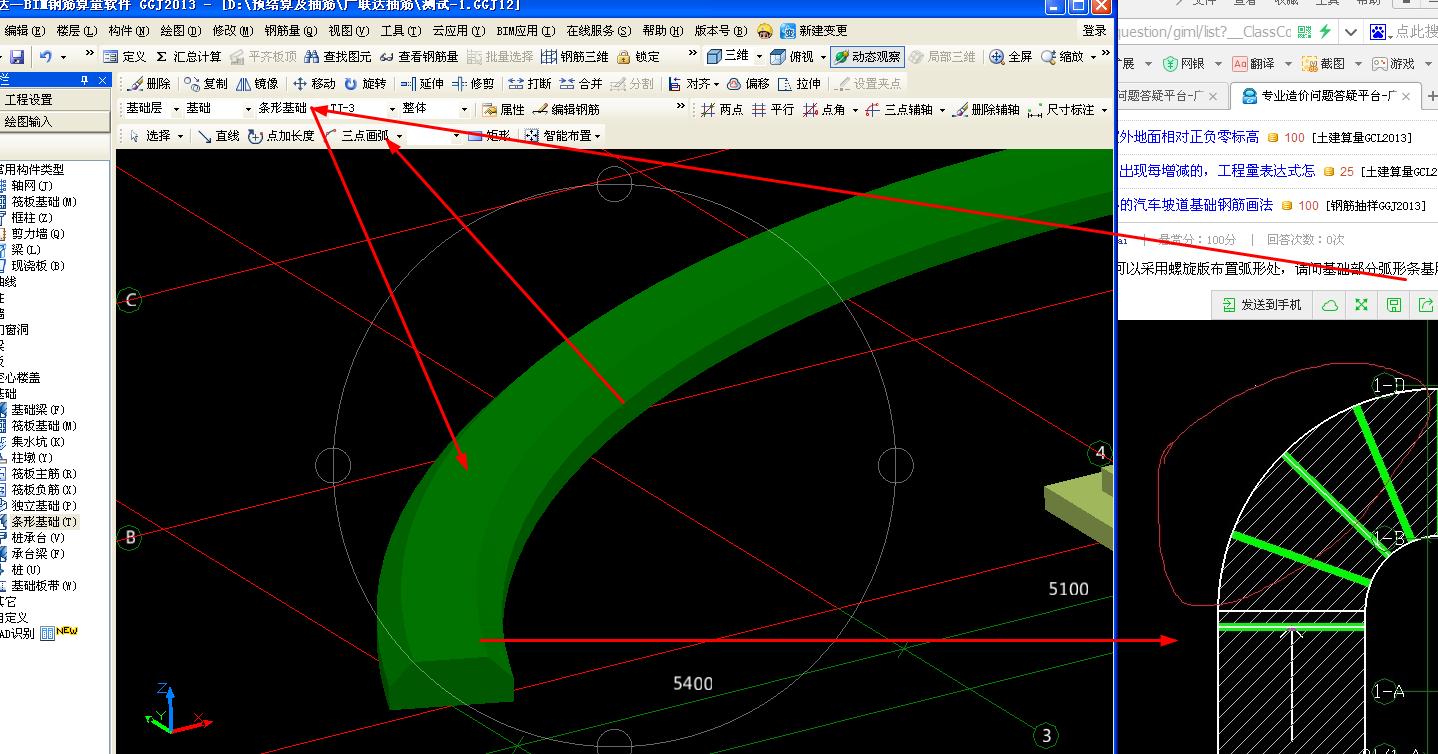Screen dimensions: 1438x754
Task: Click the browser 截图 screenshot tool
Action: (1324, 63)
